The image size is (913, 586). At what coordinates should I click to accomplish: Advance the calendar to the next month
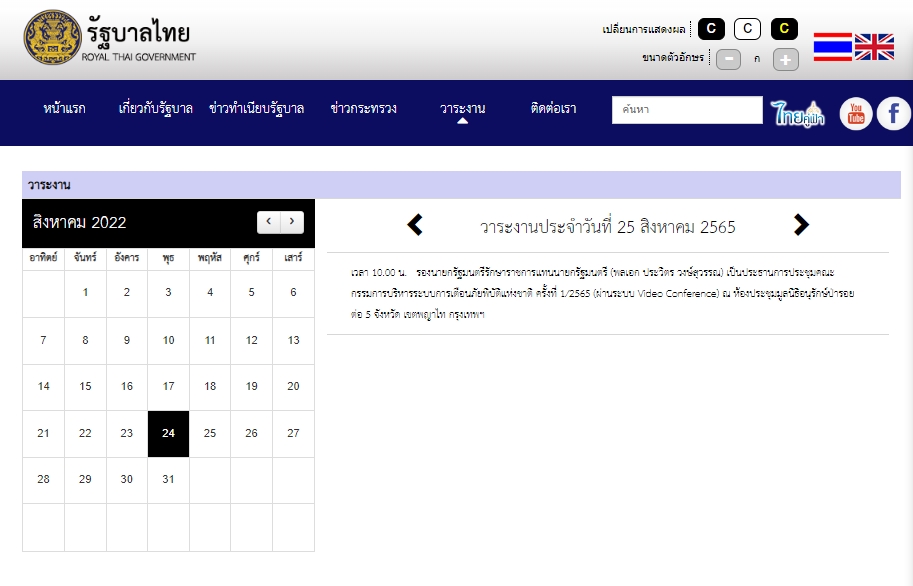point(292,222)
